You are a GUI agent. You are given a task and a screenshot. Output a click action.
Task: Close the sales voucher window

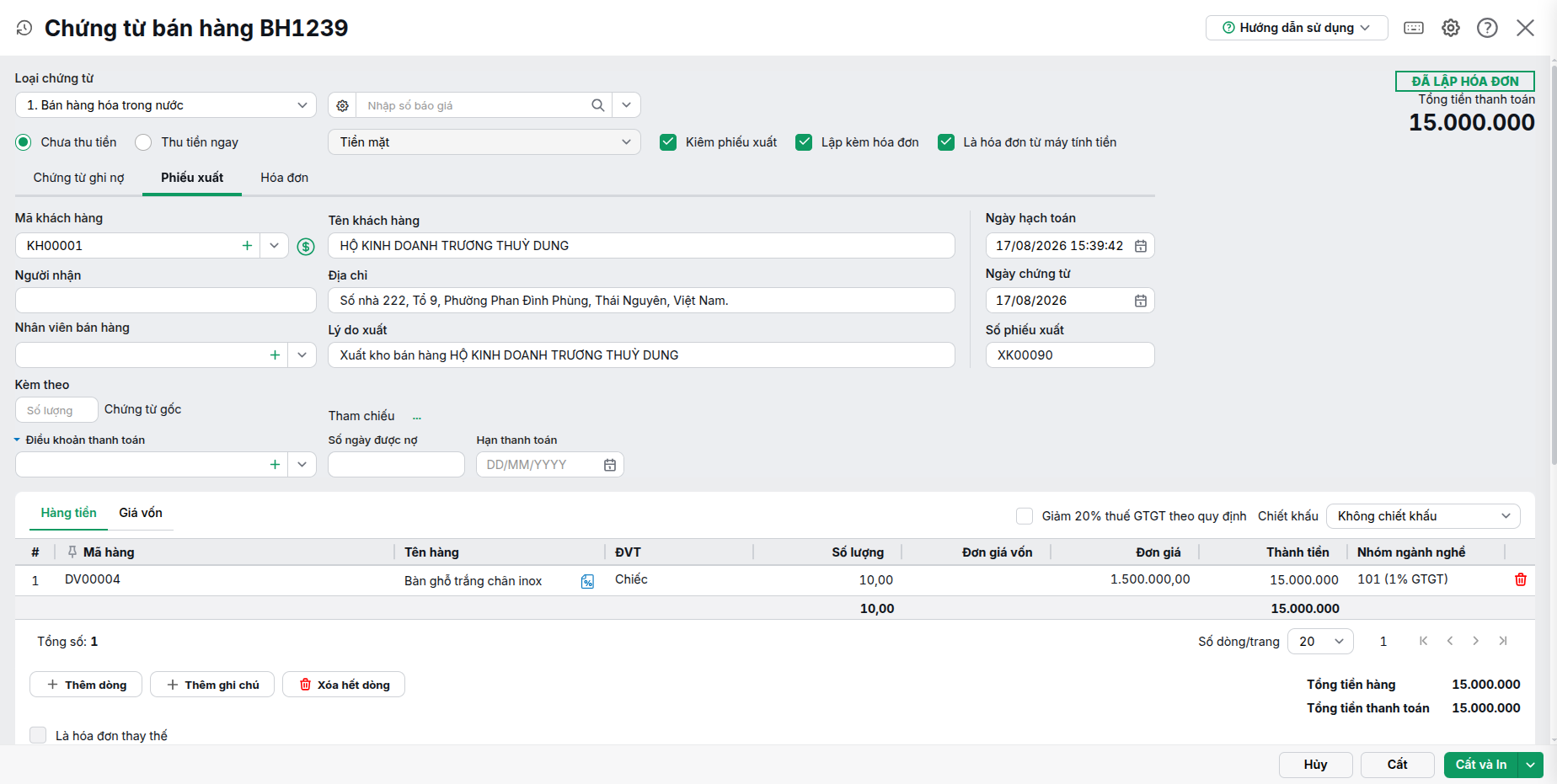pyautogui.click(x=1525, y=28)
